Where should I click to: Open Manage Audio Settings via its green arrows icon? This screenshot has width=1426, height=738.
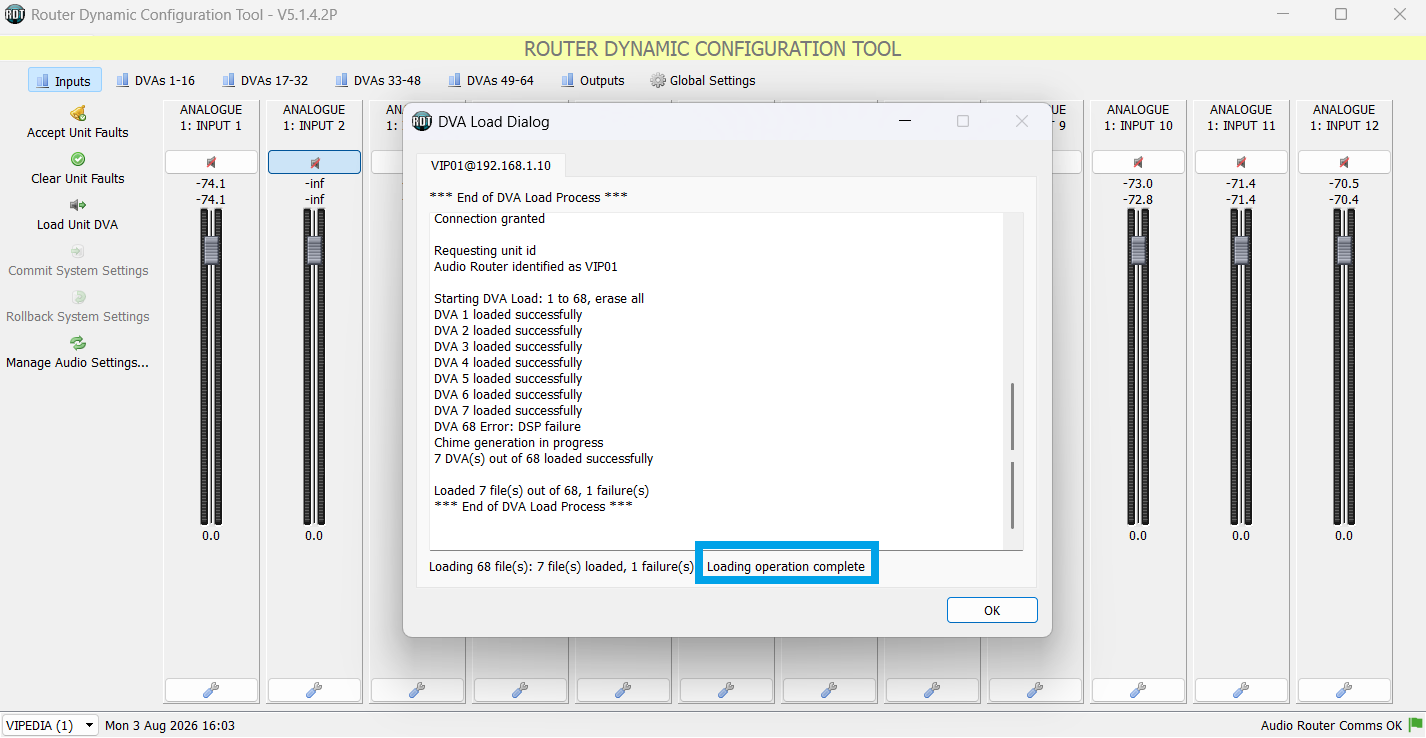[x=78, y=343]
